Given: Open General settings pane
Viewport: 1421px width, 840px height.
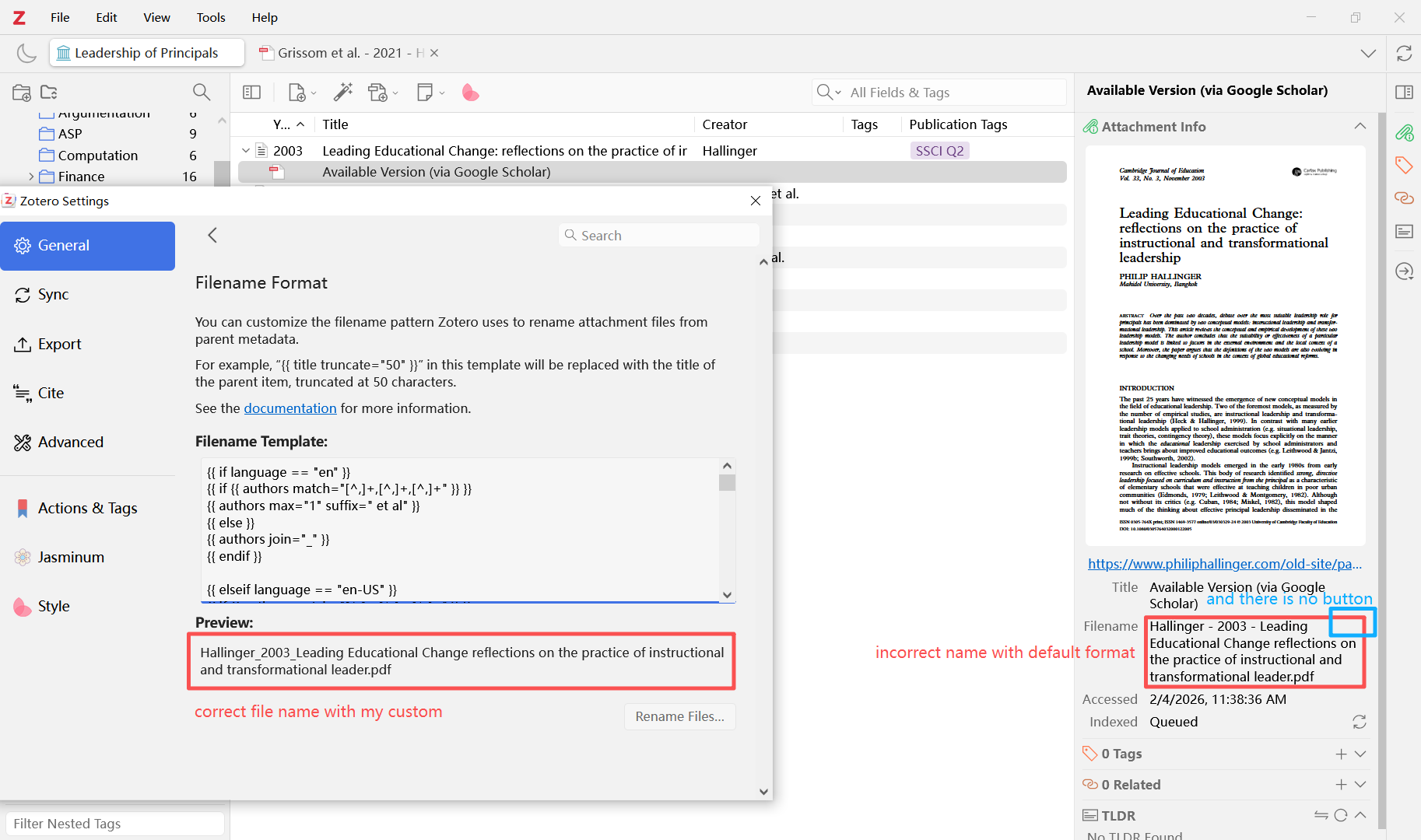Looking at the screenshot, I should click(x=88, y=246).
